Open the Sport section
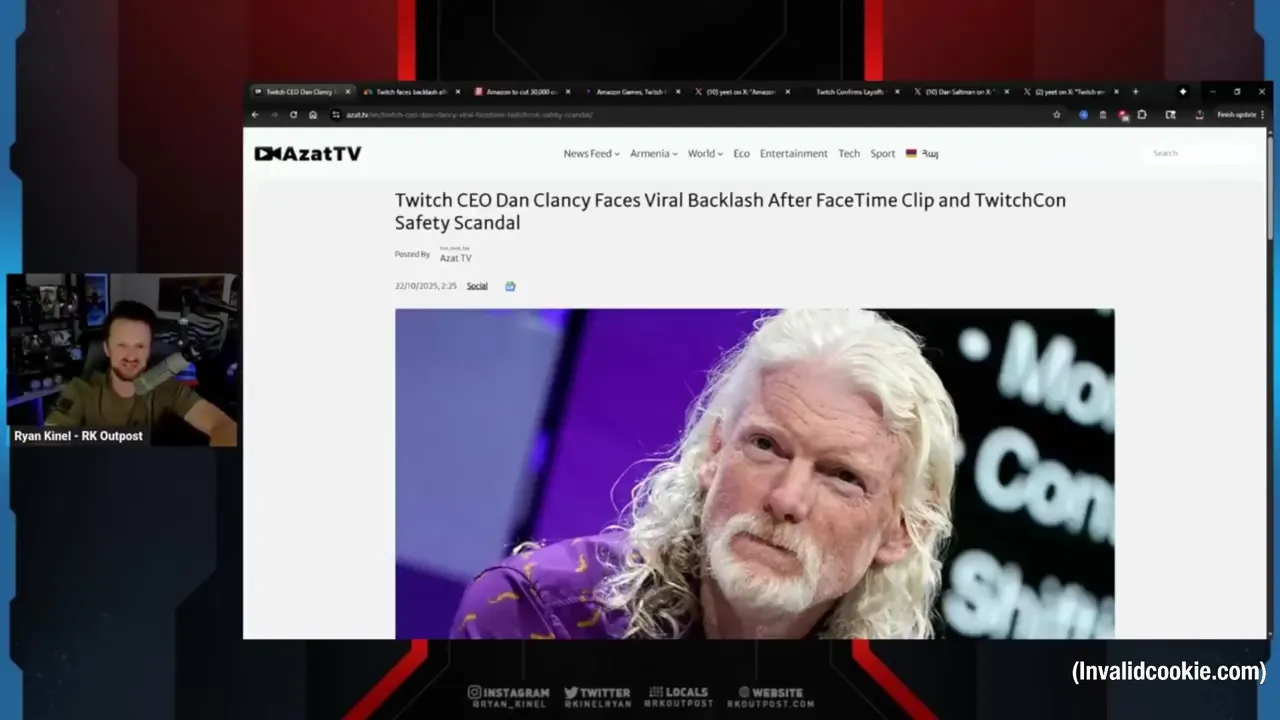1280x720 pixels. point(883,154)
